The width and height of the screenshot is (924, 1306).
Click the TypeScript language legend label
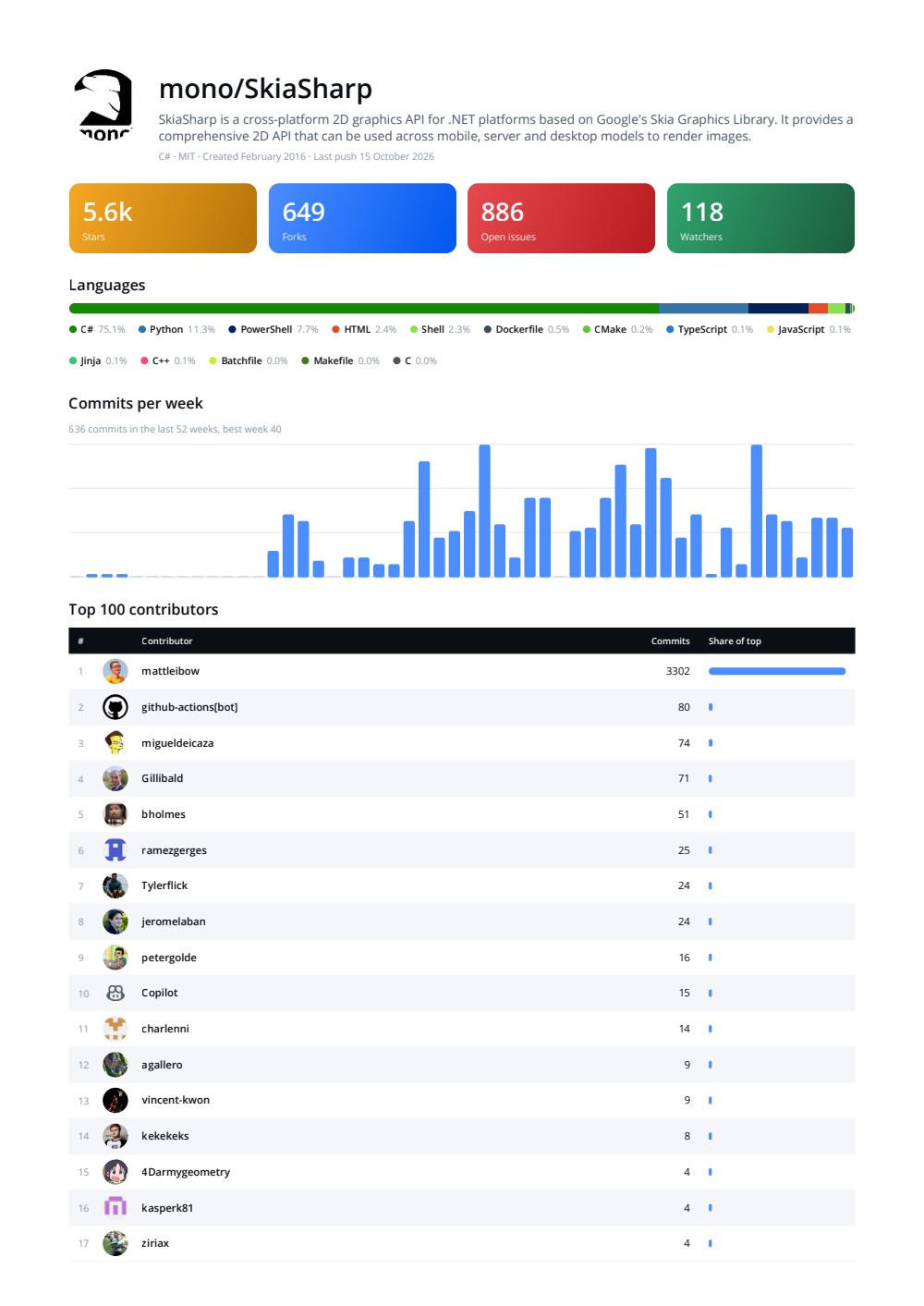click(702, 329)
